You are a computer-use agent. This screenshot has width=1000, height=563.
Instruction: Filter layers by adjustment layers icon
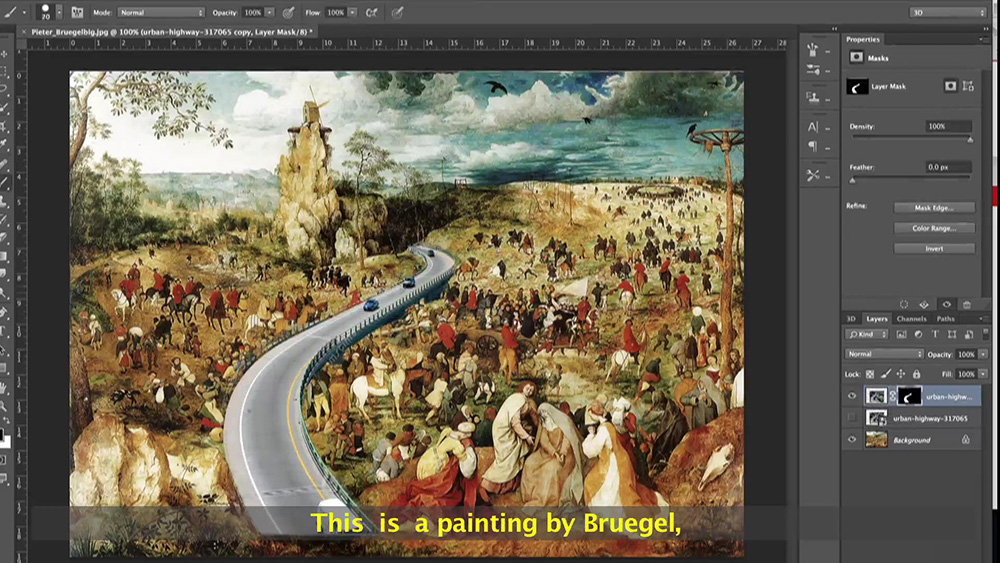(x=918, y=334)
